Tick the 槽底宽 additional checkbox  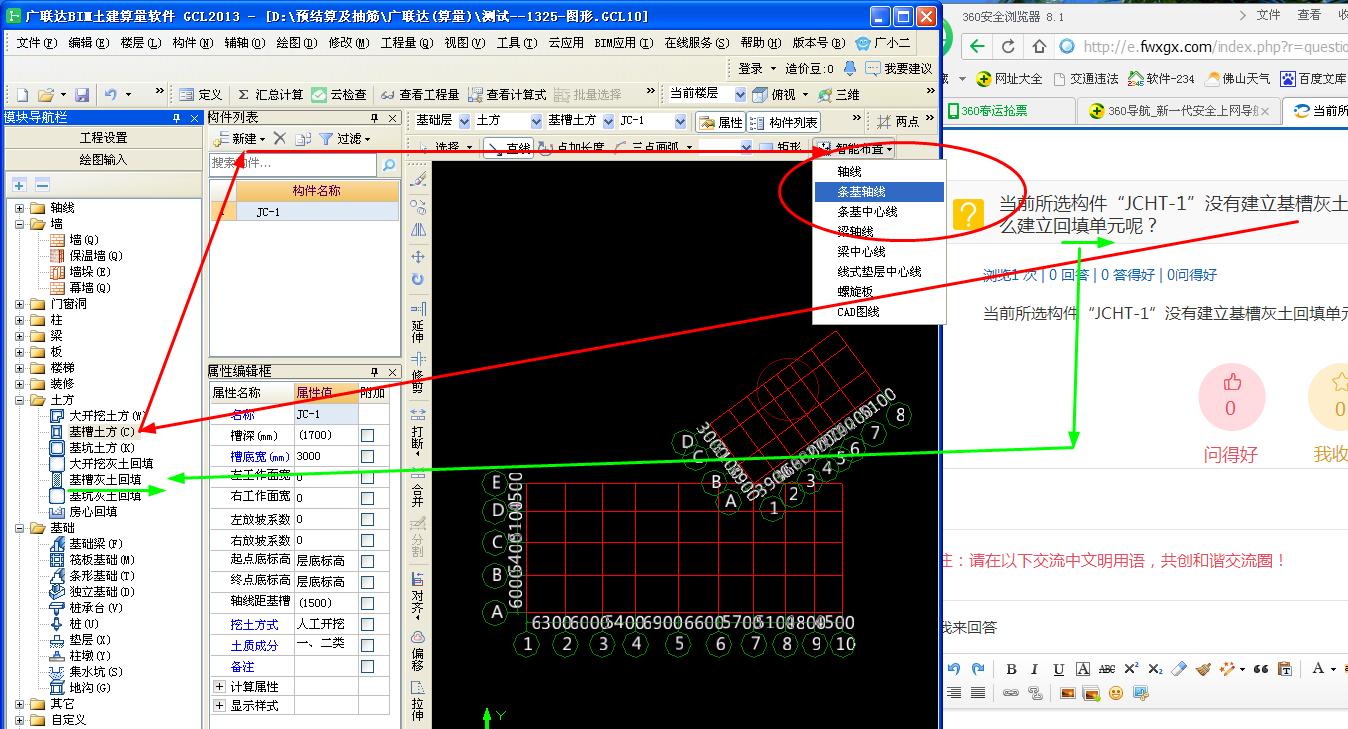(368, 457)
